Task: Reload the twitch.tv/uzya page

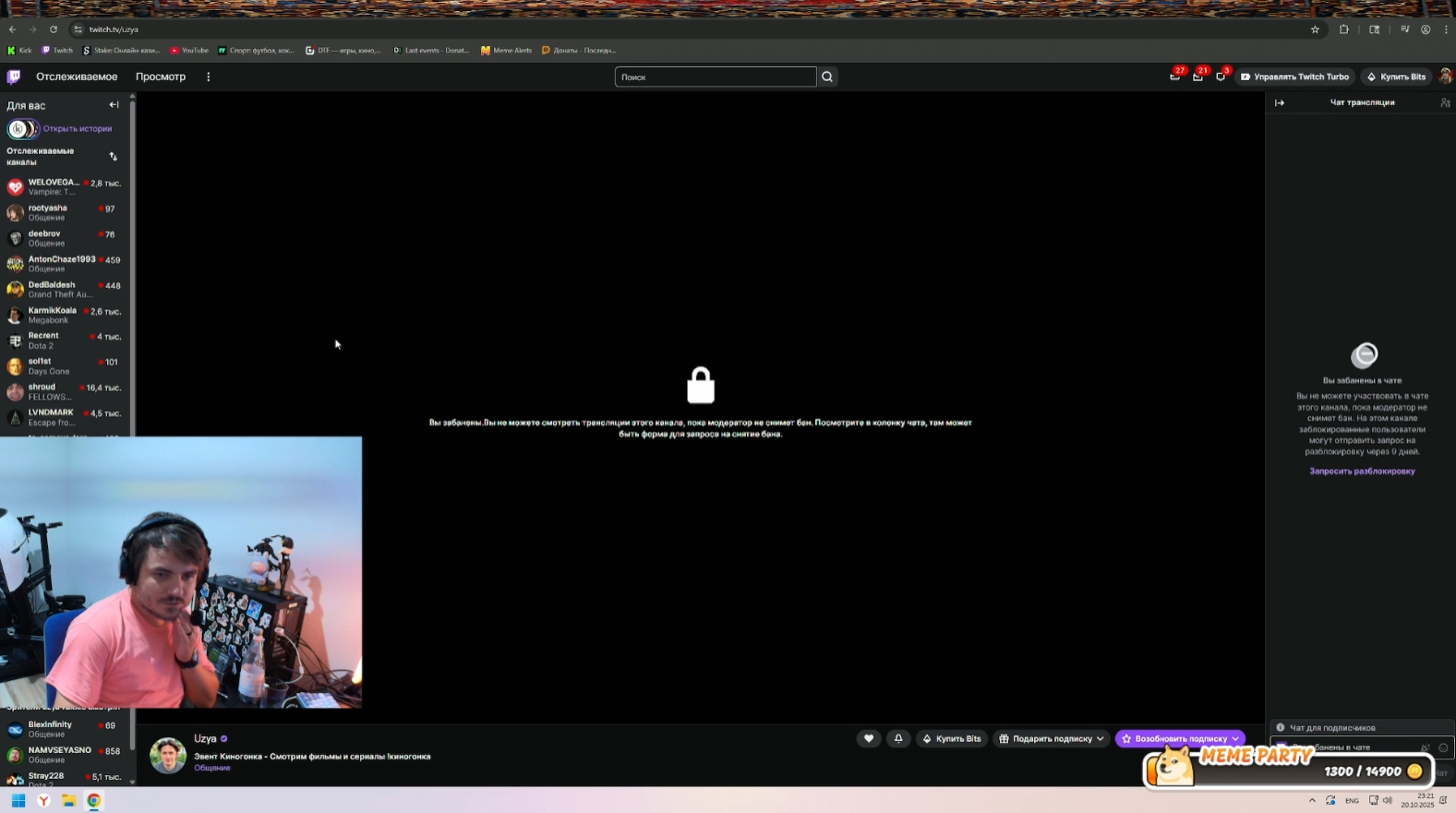Action: [x=54, y=30]
